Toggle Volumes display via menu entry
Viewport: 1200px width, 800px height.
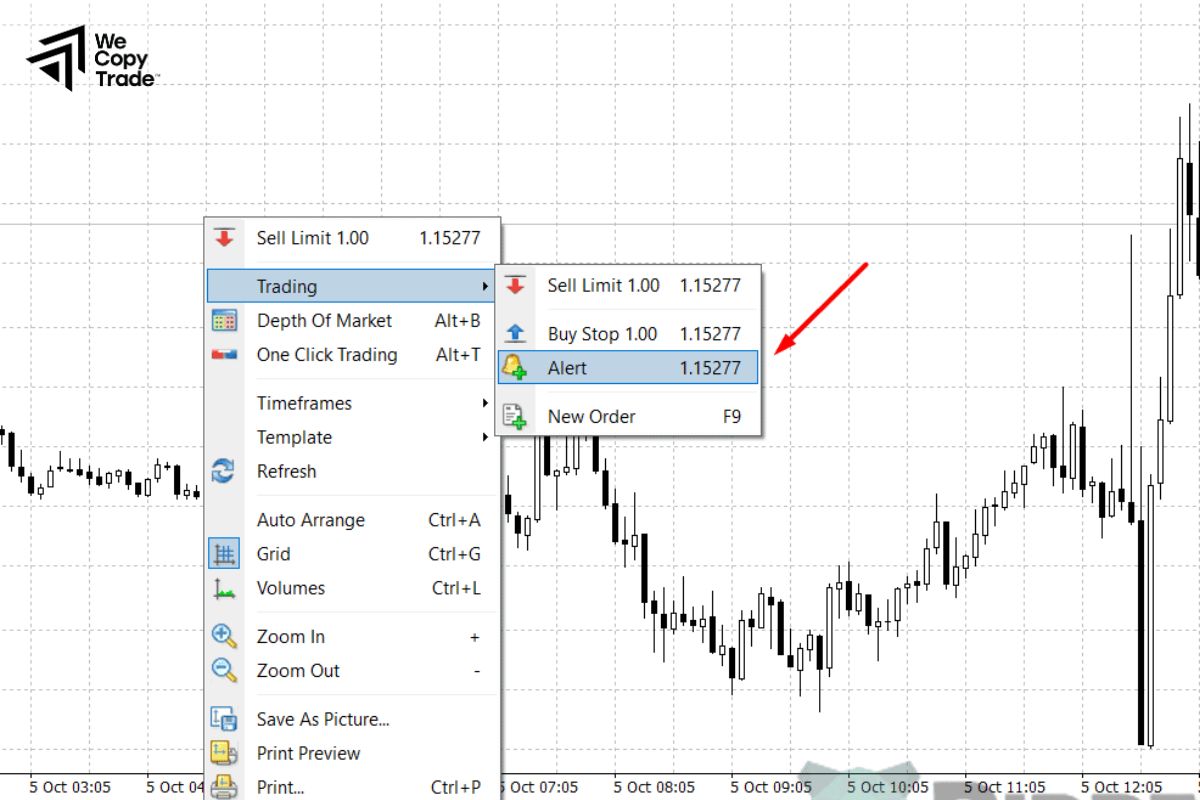click(x=290, y=588)
